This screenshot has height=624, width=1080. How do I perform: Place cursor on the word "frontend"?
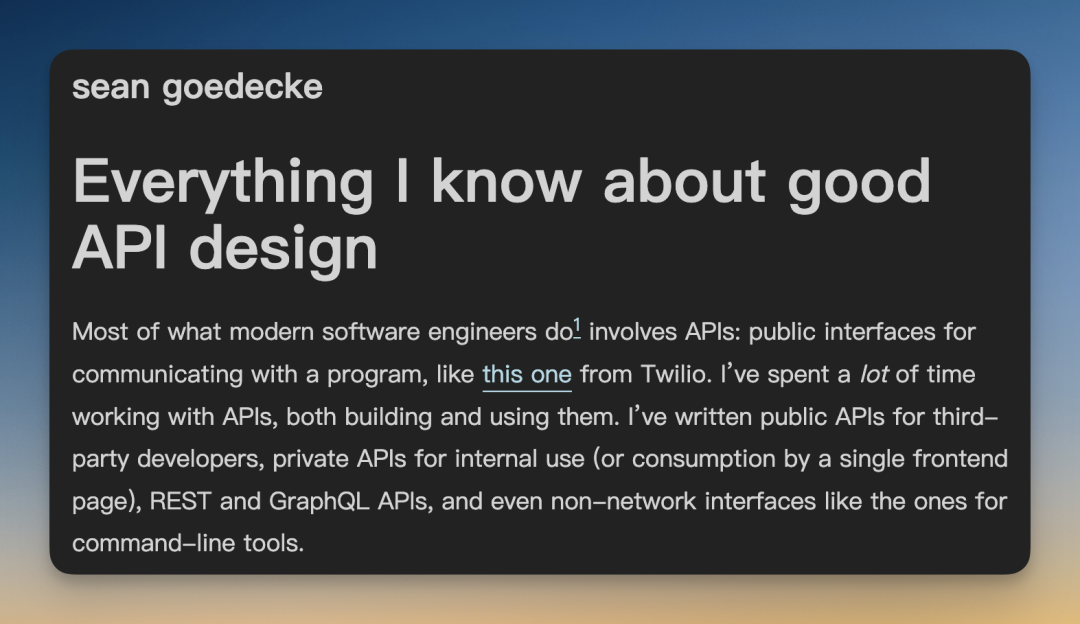[x=956, y=459]
